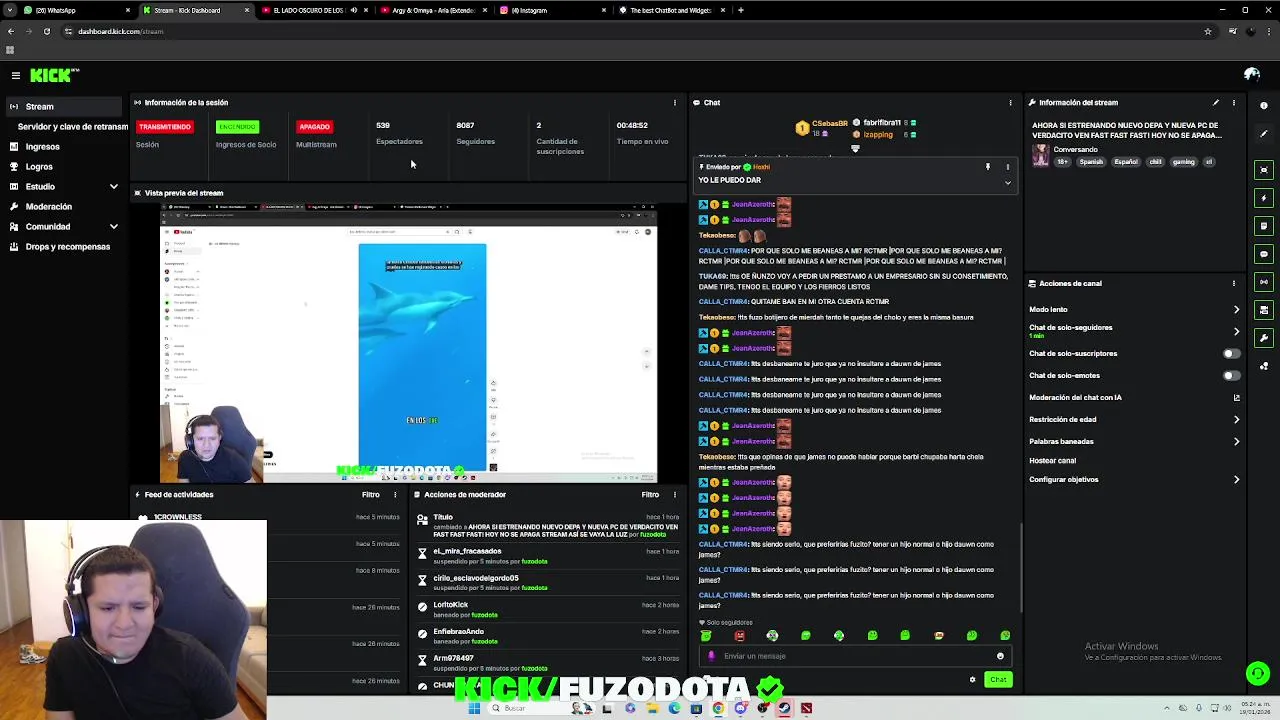Viewport: 1280px width, 720px height.
Task: Open the emoji picker in message box
Action: pos(1000,656)
